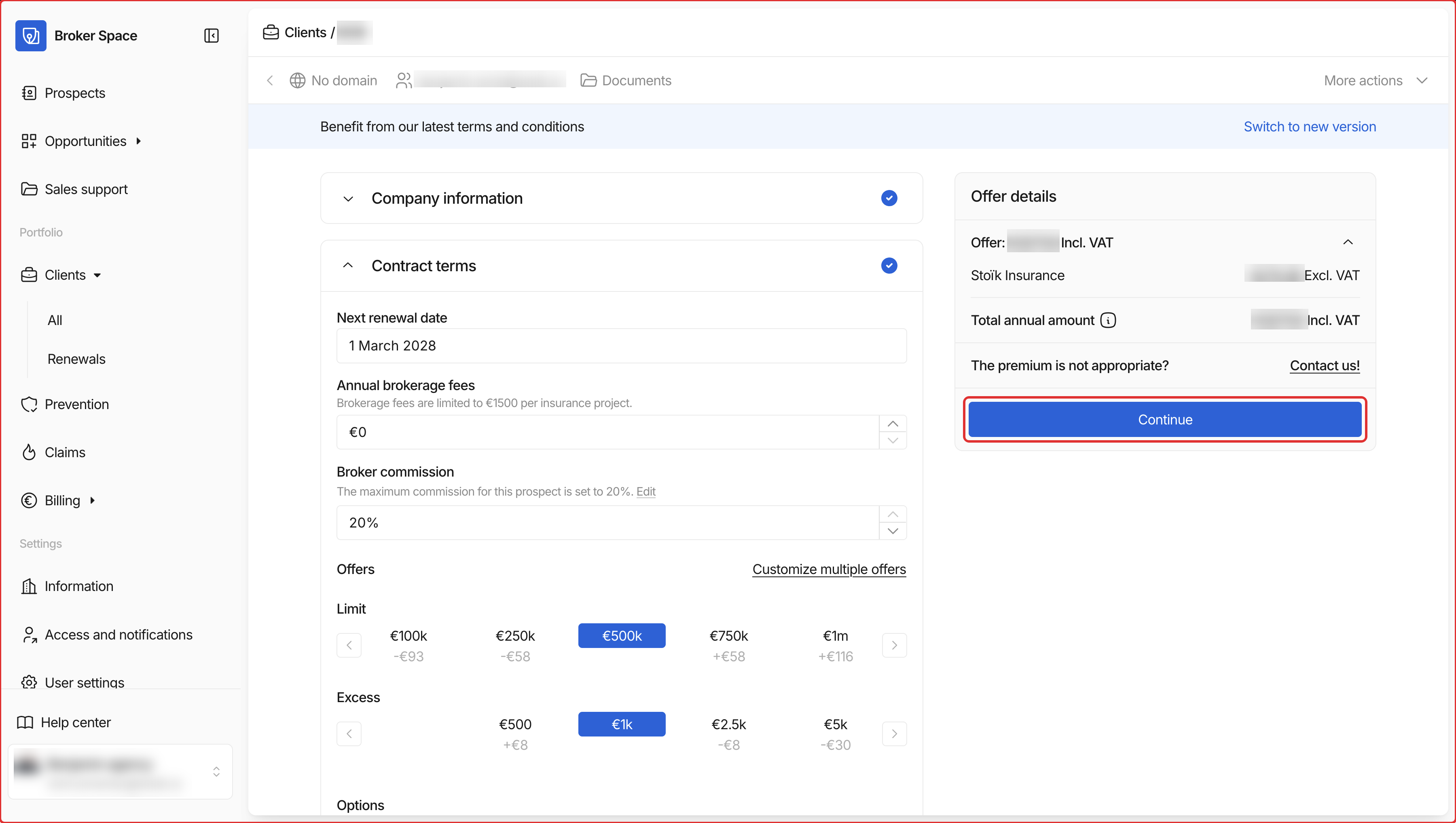Click the back arrow next to No domain
Image resolution: width=1456 pixels, height=823 pixels.
pyautogui.click(x=270, y=80)
